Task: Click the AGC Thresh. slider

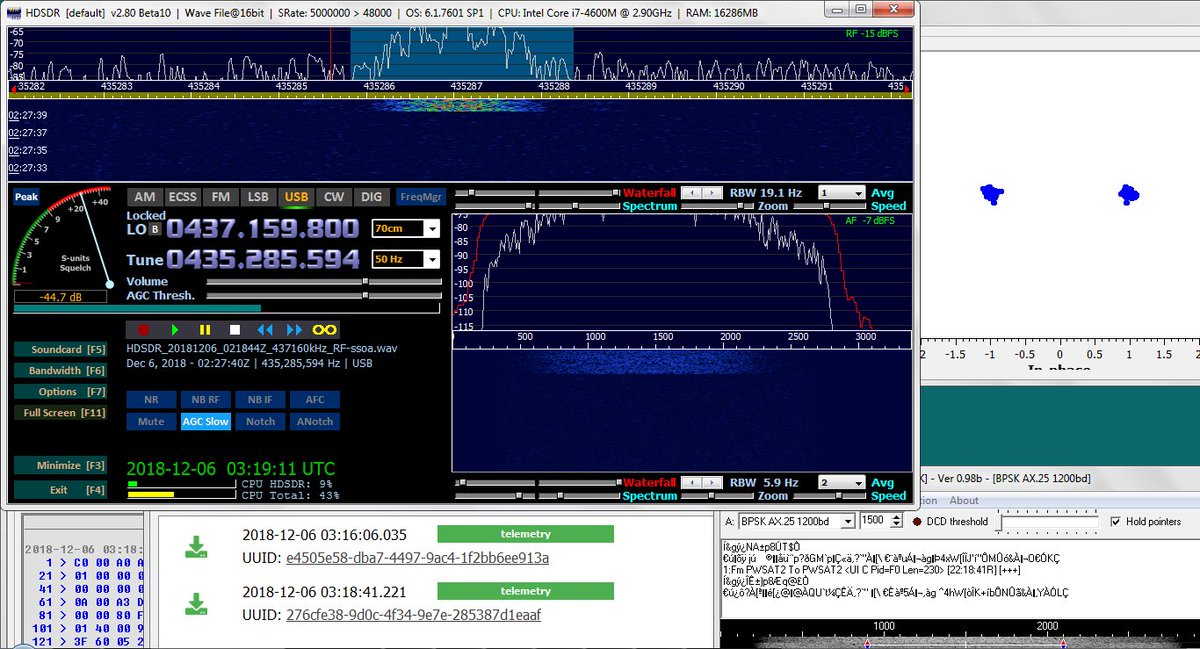Action: click(323, 296)
